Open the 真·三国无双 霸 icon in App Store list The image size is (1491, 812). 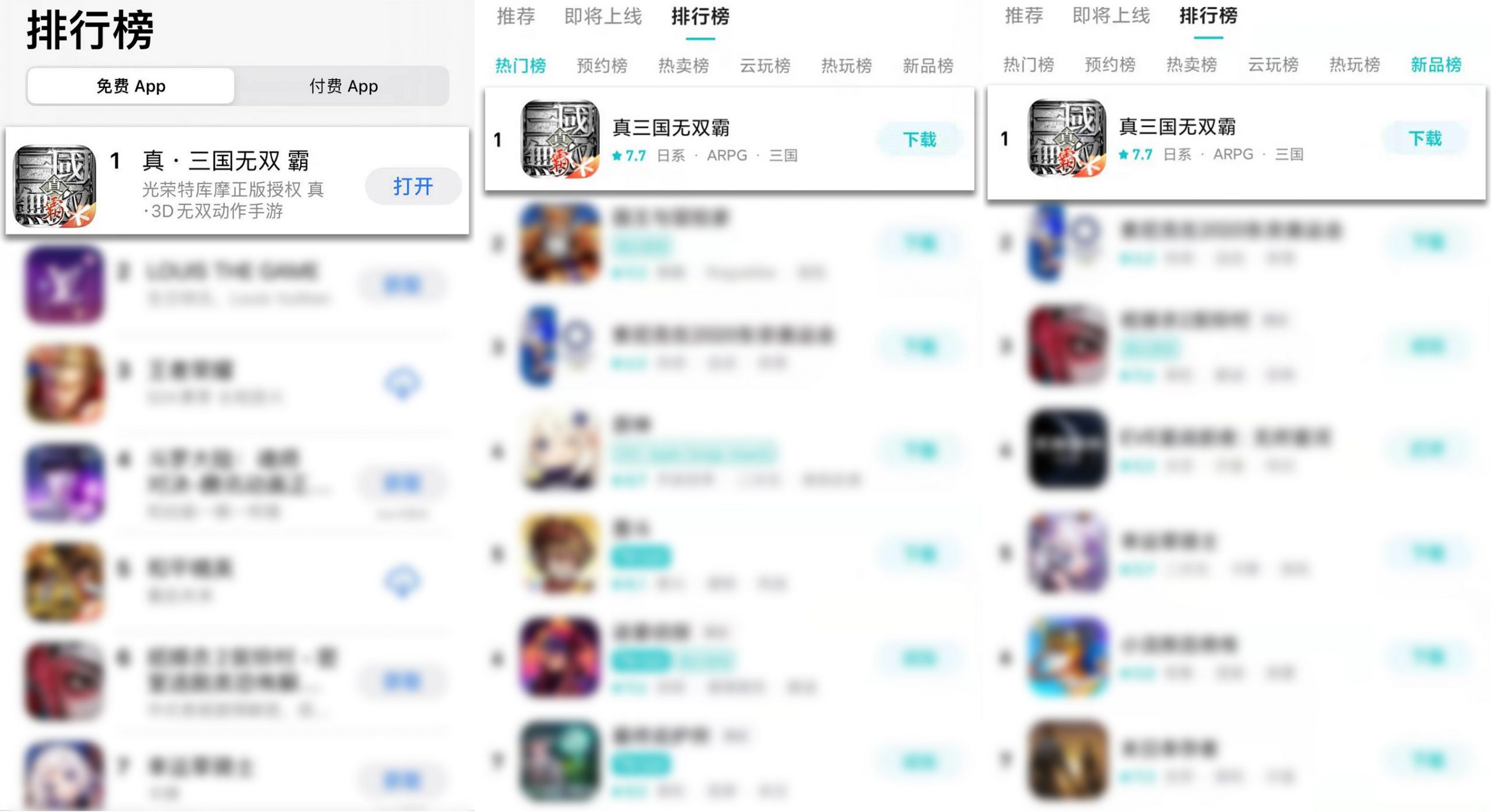click(x=55, y=186)
